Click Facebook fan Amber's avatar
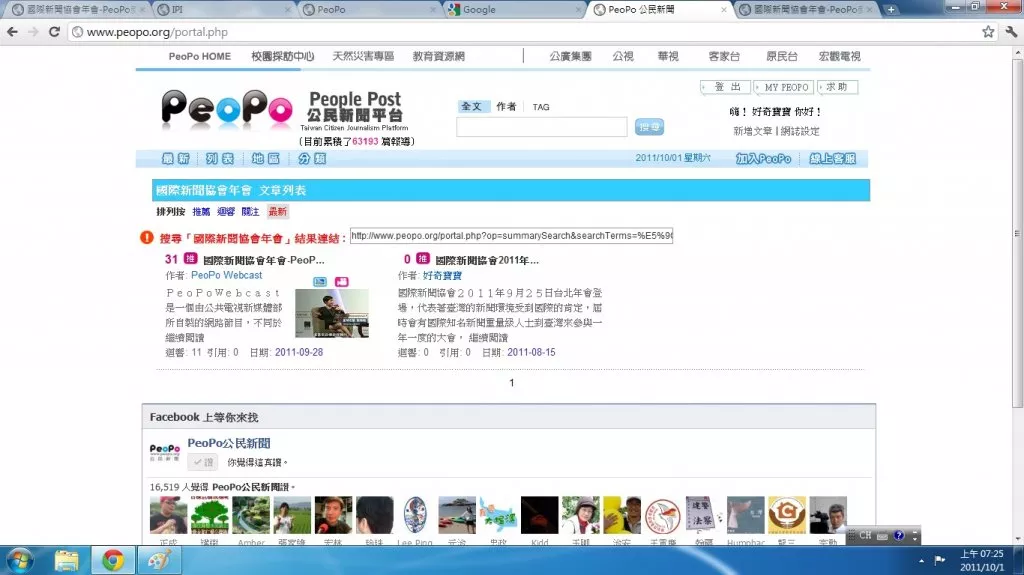Viewport: 1024px width, 575px height. coord(251,515)
